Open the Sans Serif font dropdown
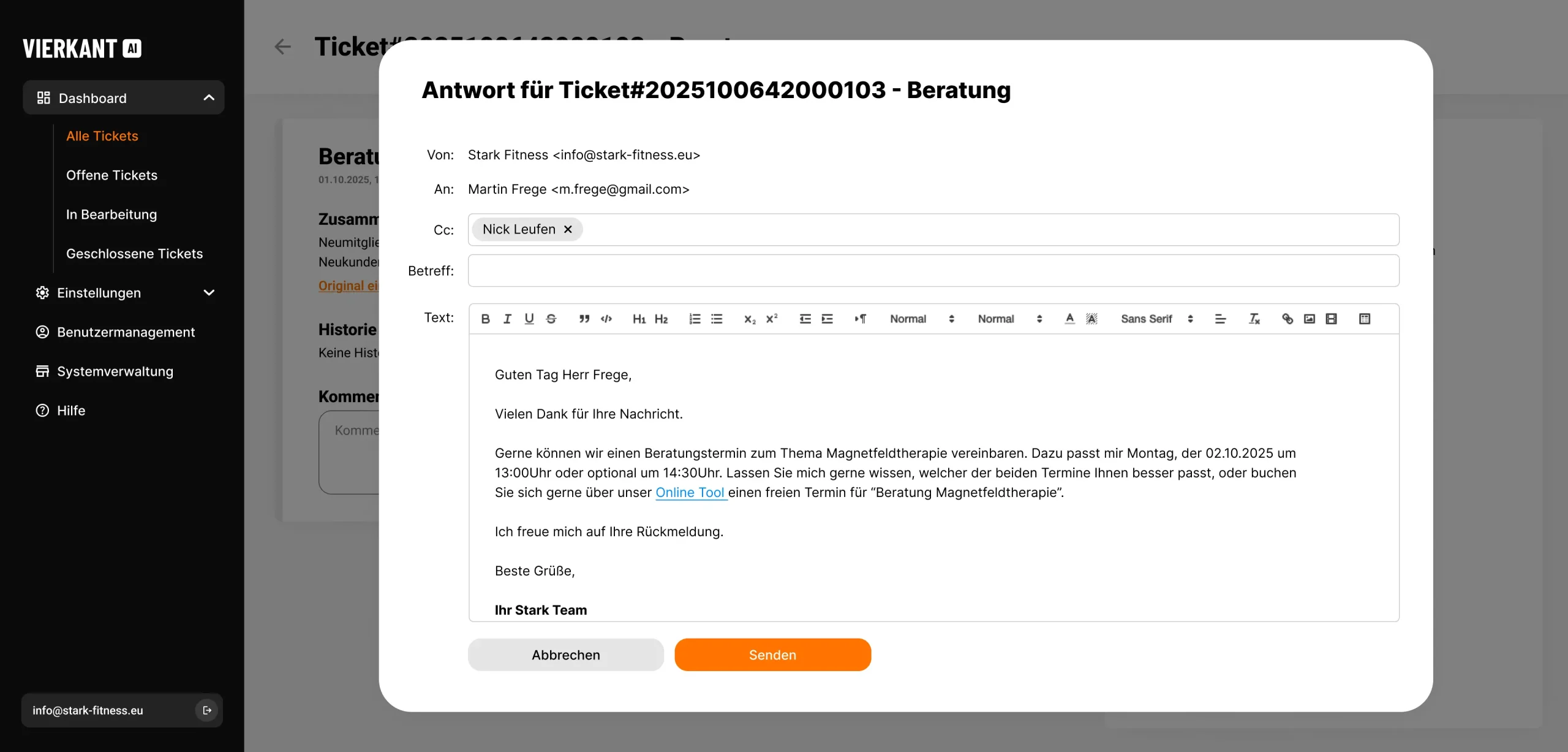Viewport: 1568px width, 752px height. [1156, 319]
